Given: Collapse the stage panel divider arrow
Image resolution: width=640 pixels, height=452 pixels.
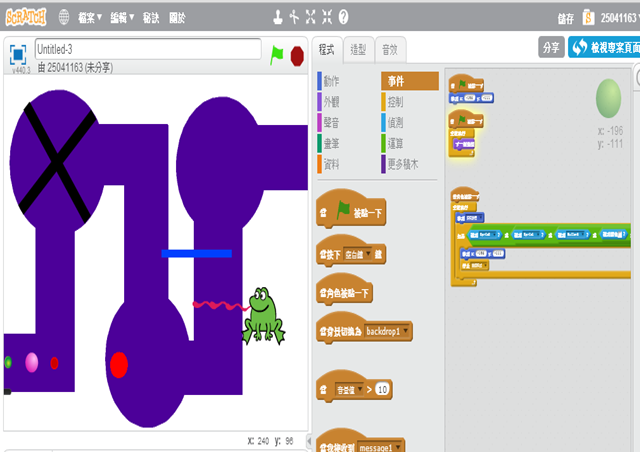Looking at the screenshot, I should pos(309,441).
